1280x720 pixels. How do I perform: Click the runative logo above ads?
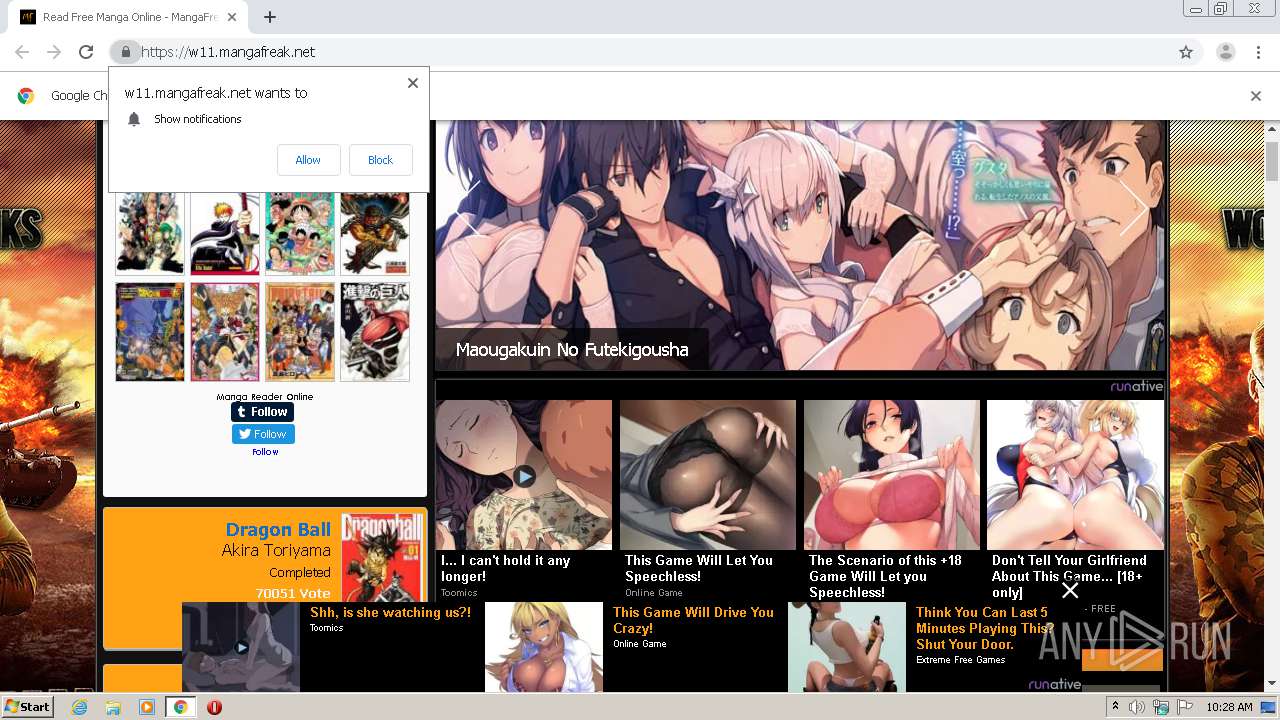pos(1136,387)
